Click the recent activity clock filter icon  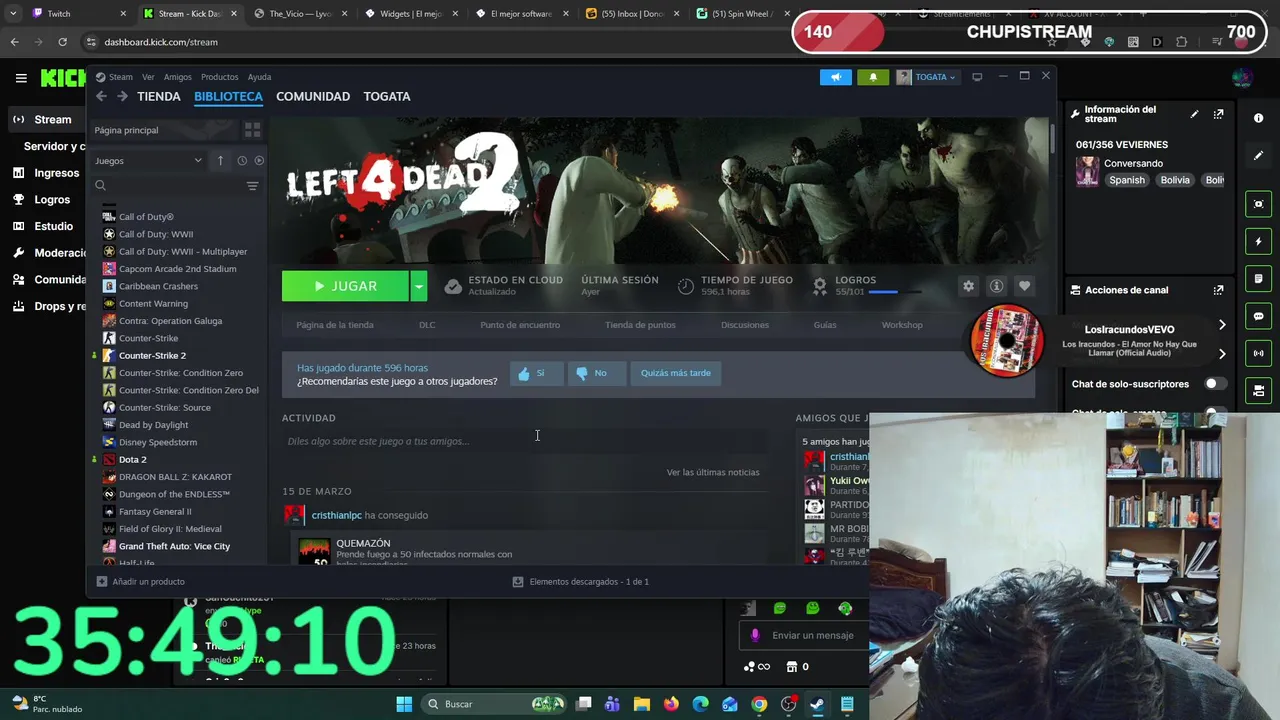click(x=242, y=161)
